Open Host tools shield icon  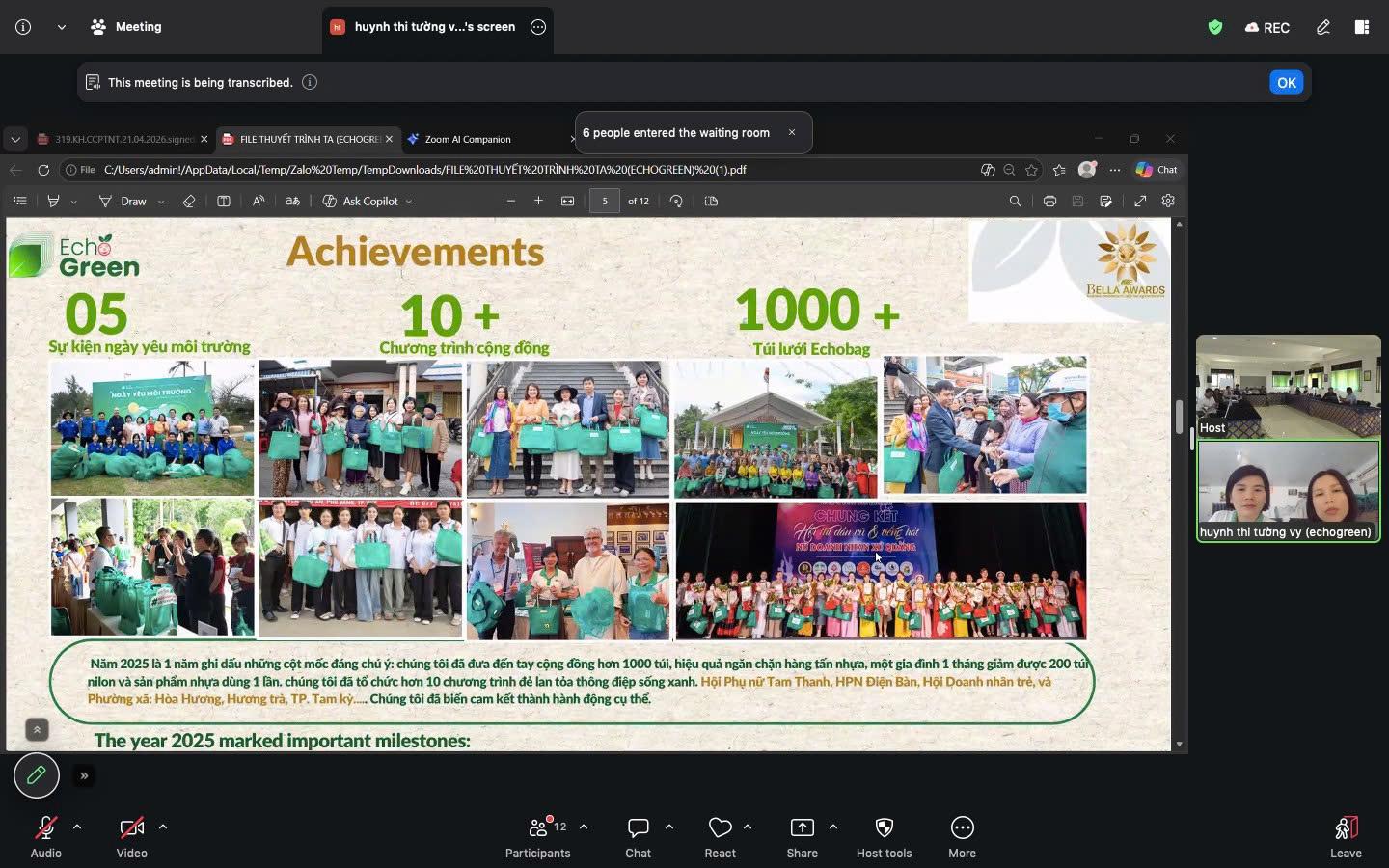[x=884, y=828]
